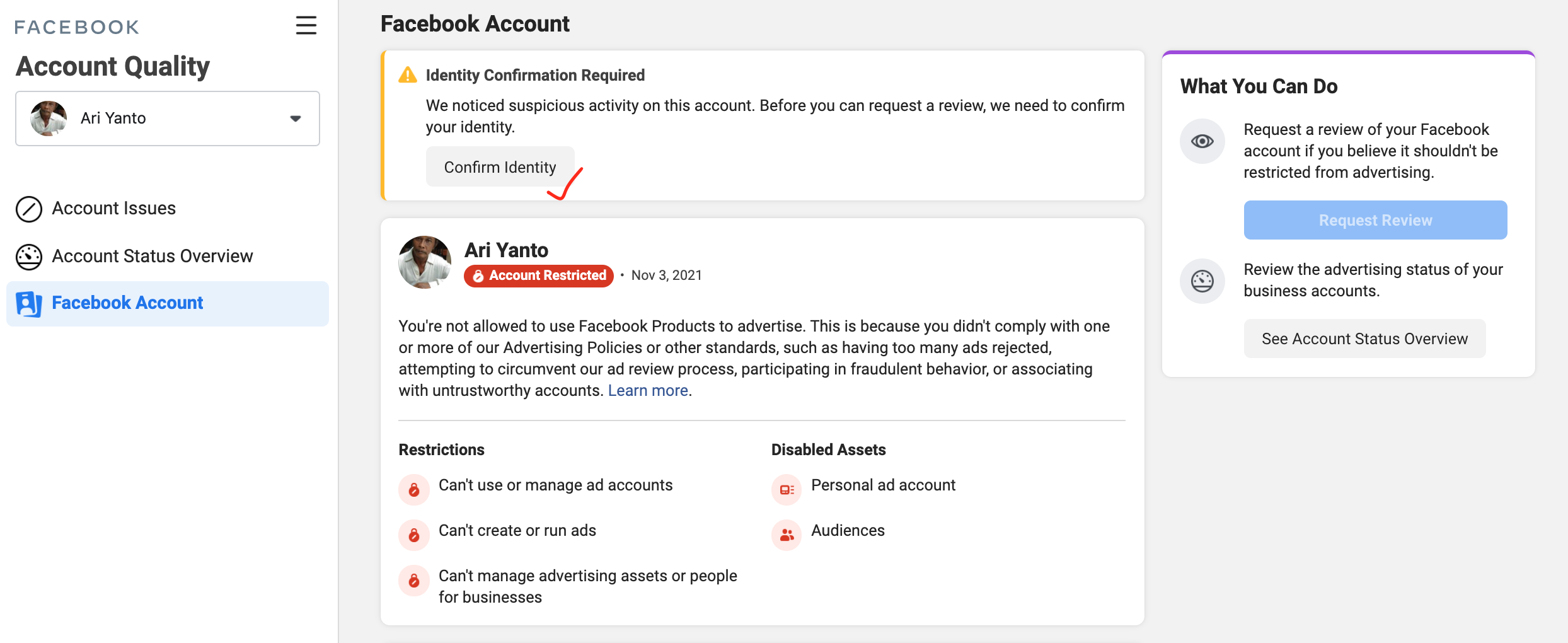Click the Account Issues circle-slash icon
The width and height of the screenshot is (1568, 643).
[x=29, y=209]
